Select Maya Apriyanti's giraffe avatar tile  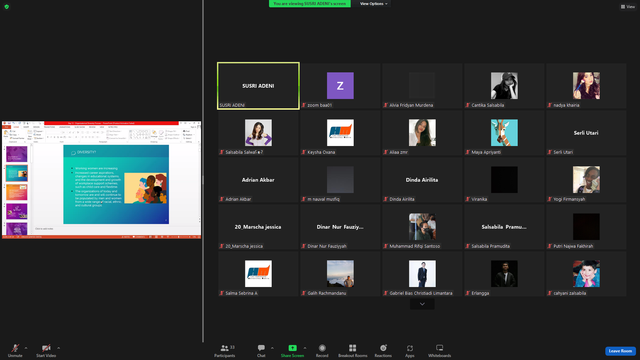point(504,133)
